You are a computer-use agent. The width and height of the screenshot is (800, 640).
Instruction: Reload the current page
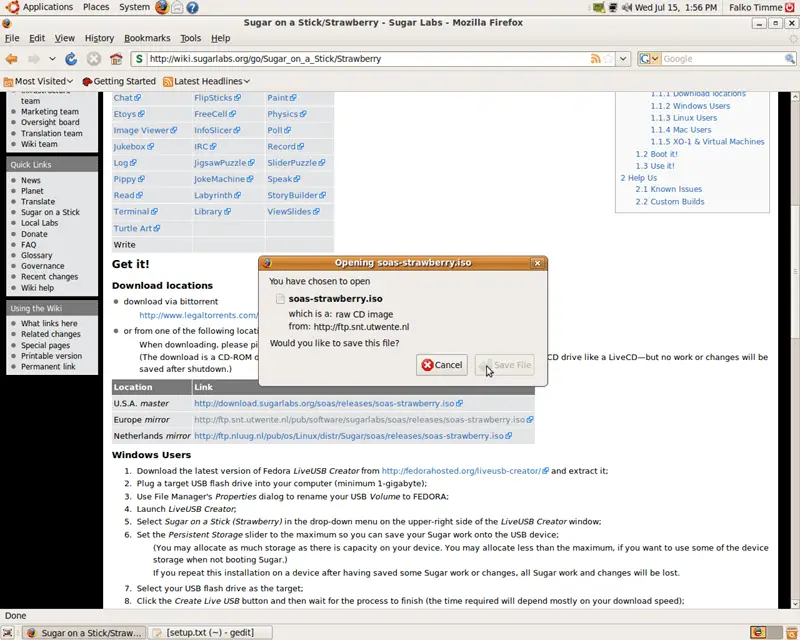pos(71,59)
